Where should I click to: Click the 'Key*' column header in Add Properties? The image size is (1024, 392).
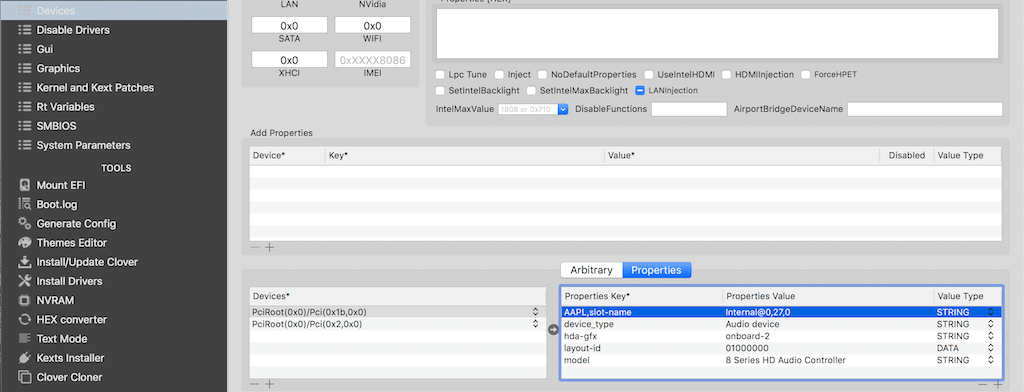click(465, 155)
